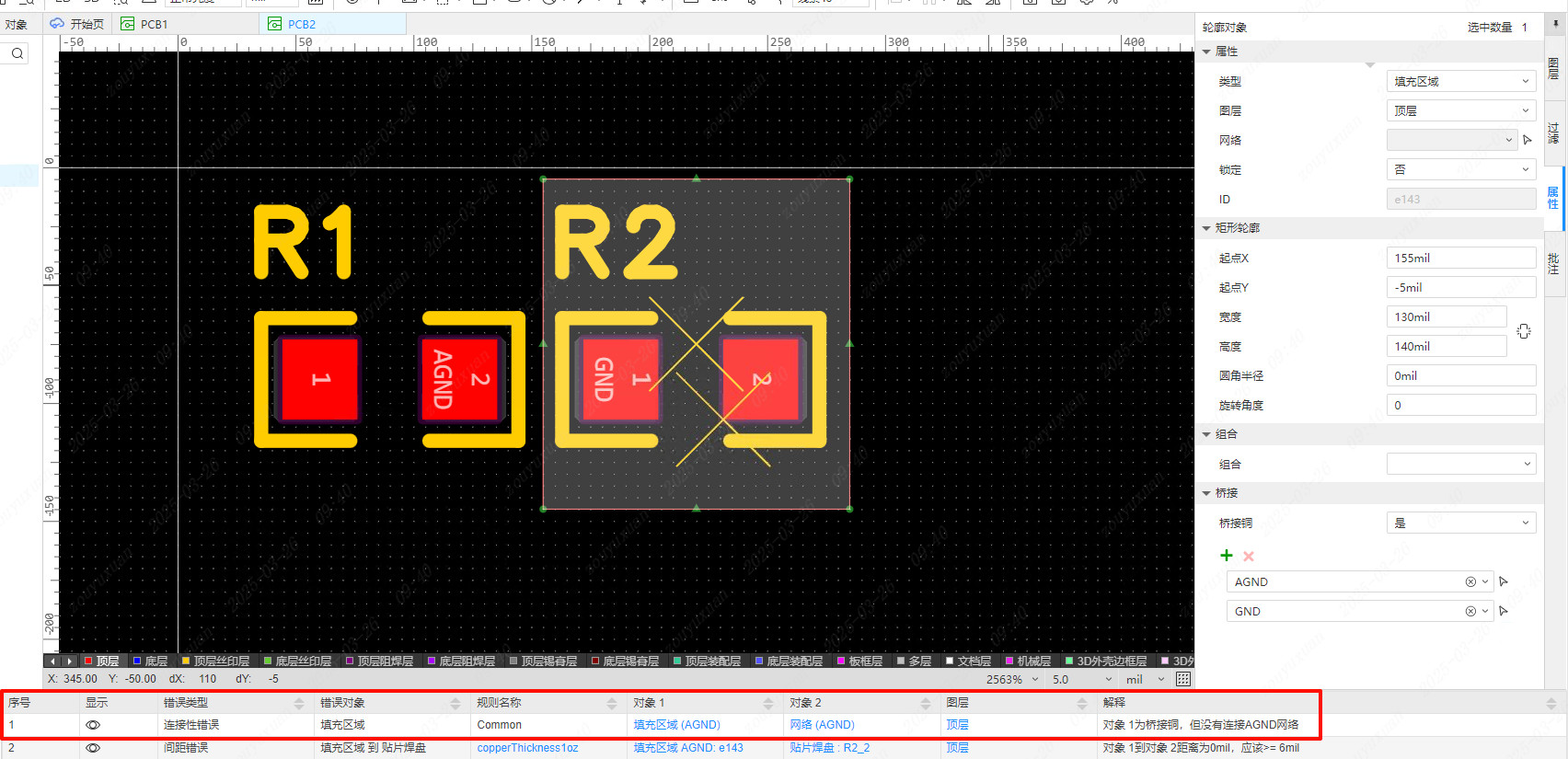The width and height of the screenshot is (1568, 759).
Task: Click the 起点X input field
Action: coord(1459,259)
